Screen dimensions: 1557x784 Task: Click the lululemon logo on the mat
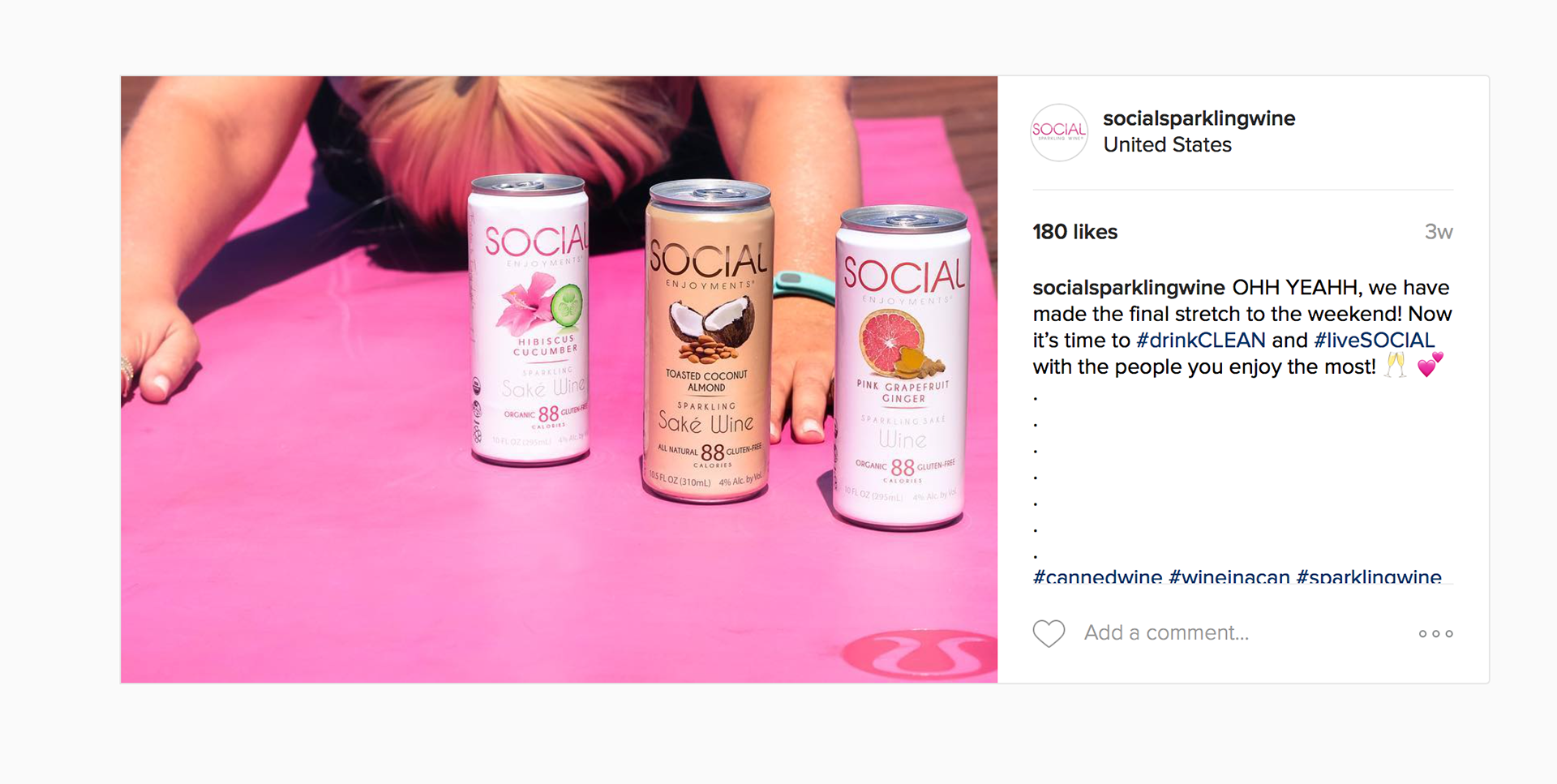pyautogui.click(x=920, y=655)
